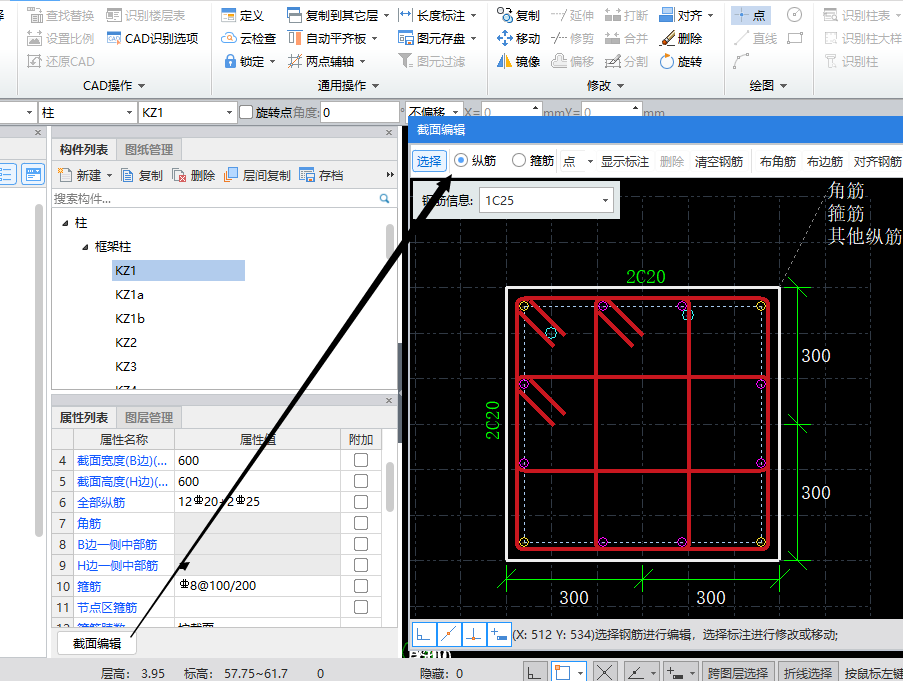Collapse the 柱 tree node
Screen dimensions: 903x681
tap(65, 223)
